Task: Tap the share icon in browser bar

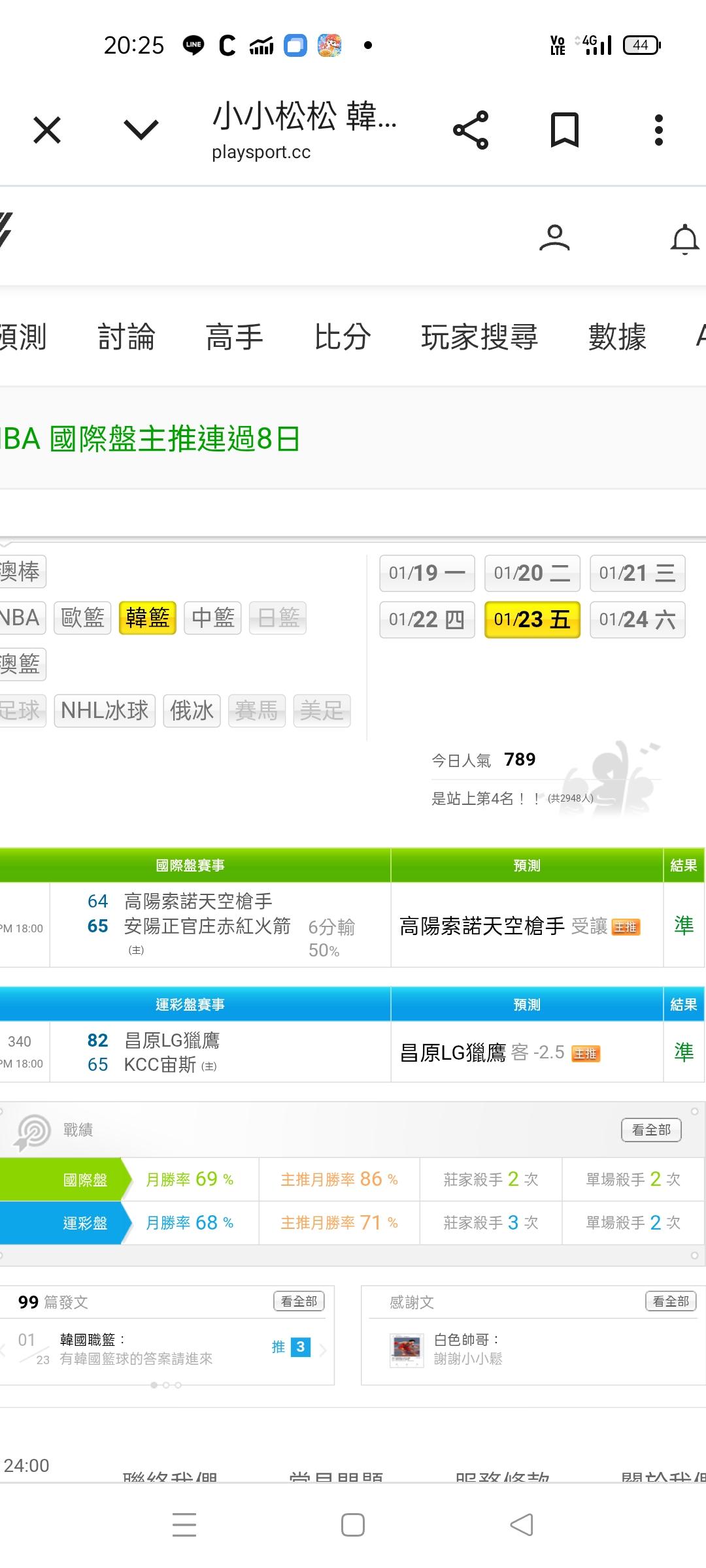Action: point(471,130)
